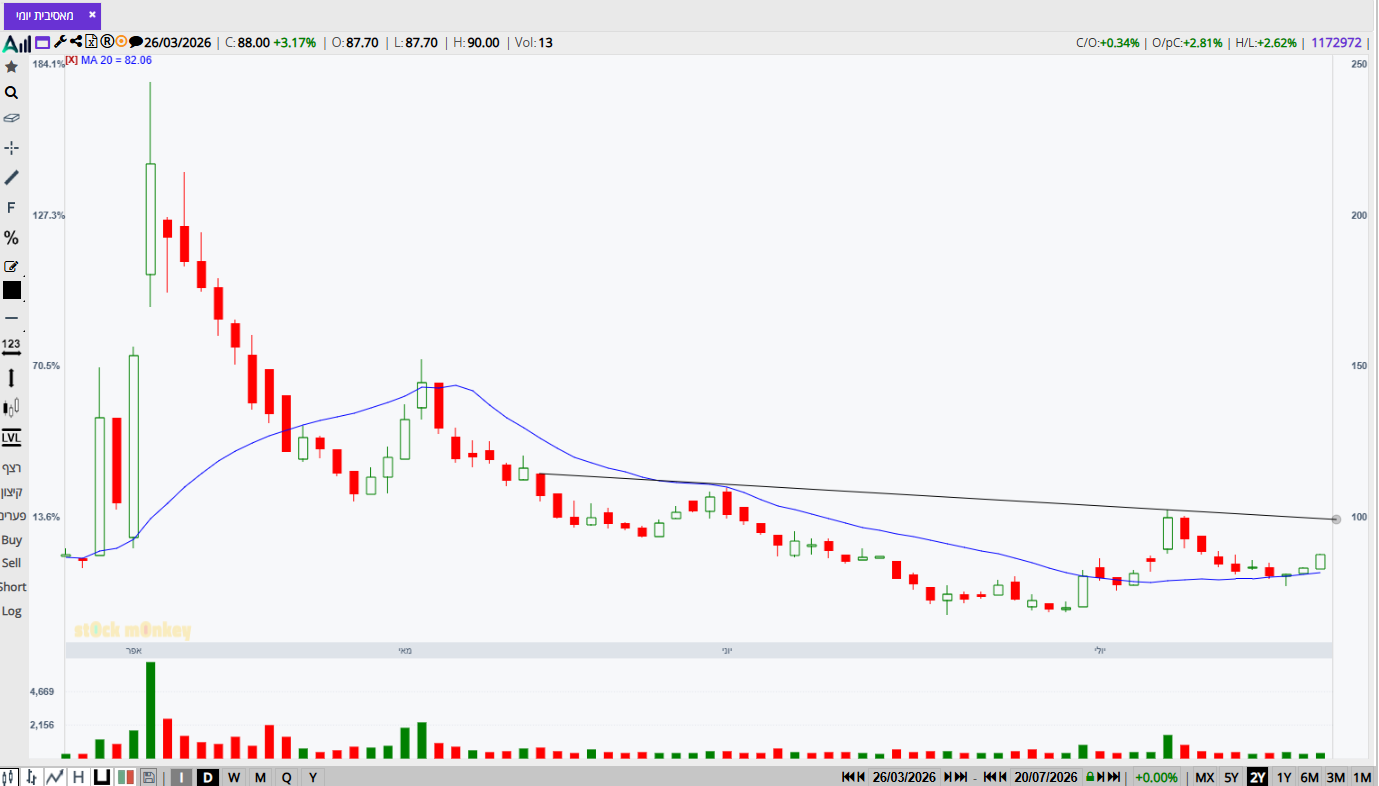The image size is (1379, 786).
Task: Toggle the Log scale option
Action: (x=11, y=611)
